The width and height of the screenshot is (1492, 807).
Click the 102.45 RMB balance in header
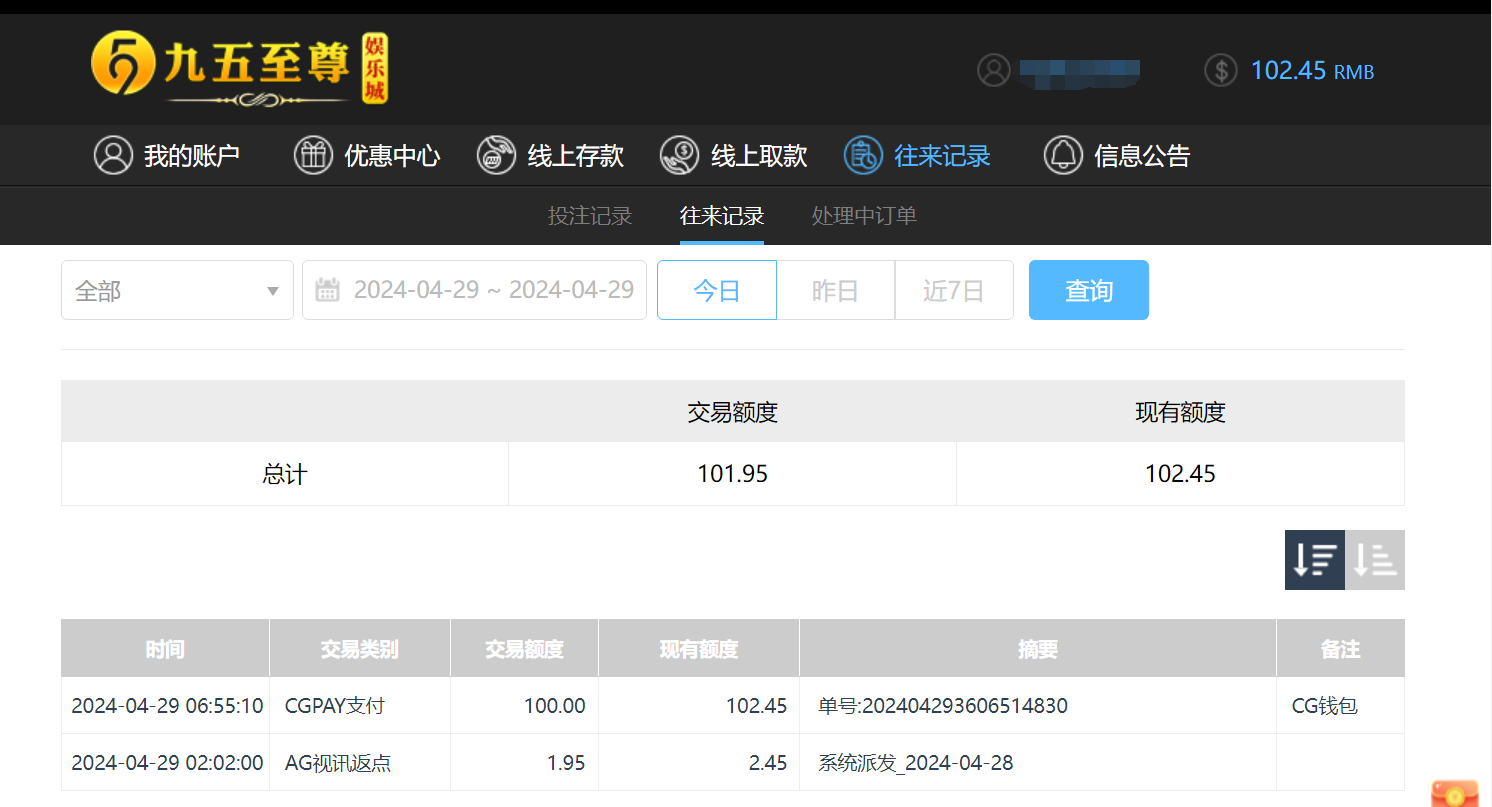tap(1312, 70)
